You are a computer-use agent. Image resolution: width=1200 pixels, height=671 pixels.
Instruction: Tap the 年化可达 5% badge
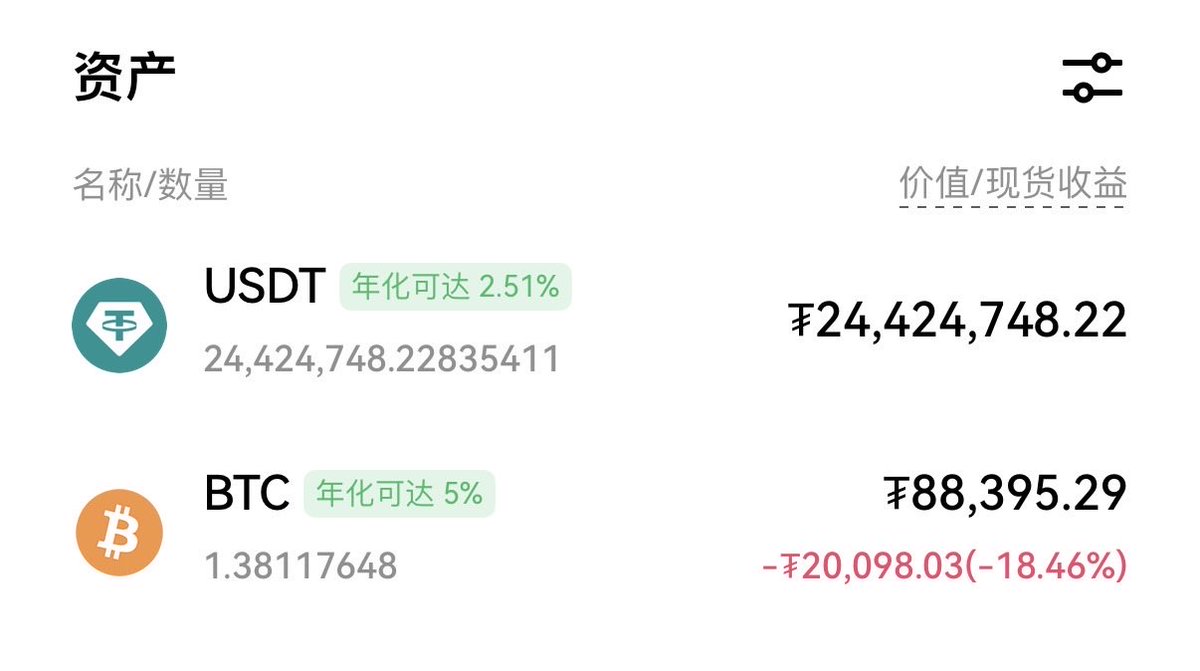[399, 493]
